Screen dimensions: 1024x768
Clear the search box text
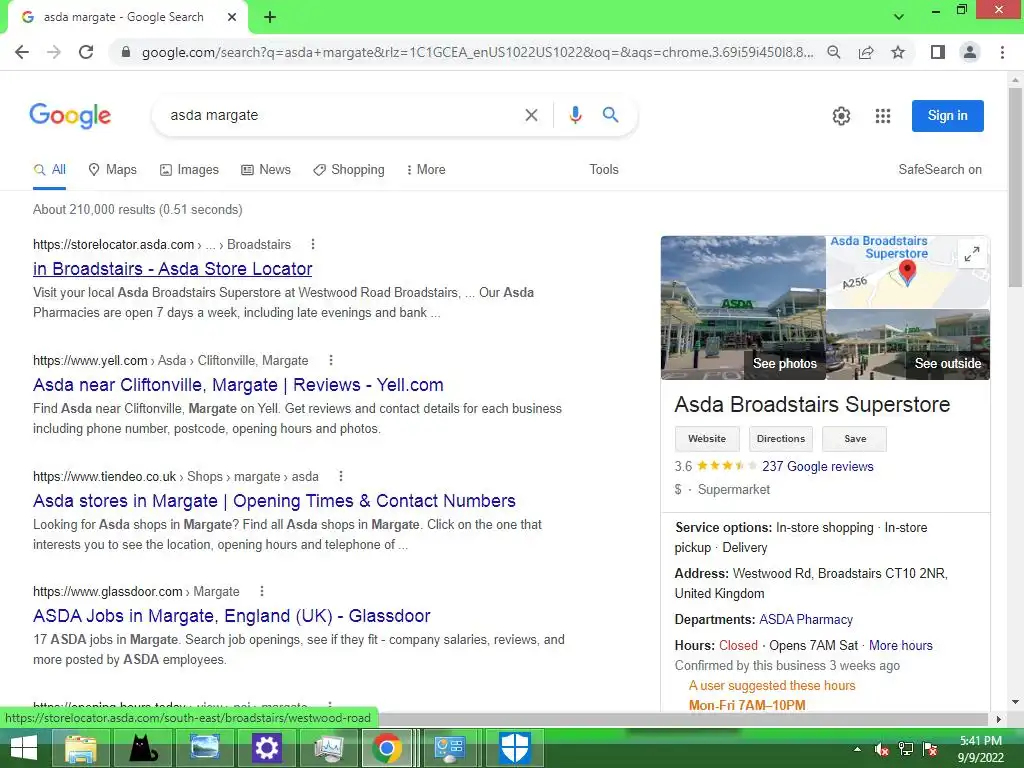point(532,115)
